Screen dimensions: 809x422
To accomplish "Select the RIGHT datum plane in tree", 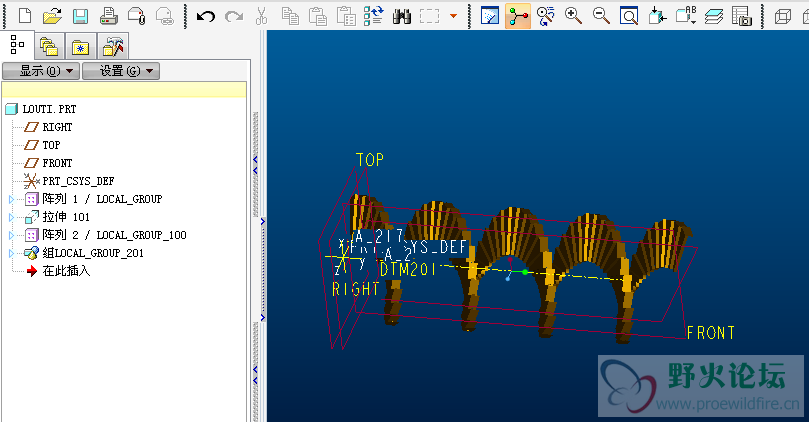I will click(x=48, y=127).
